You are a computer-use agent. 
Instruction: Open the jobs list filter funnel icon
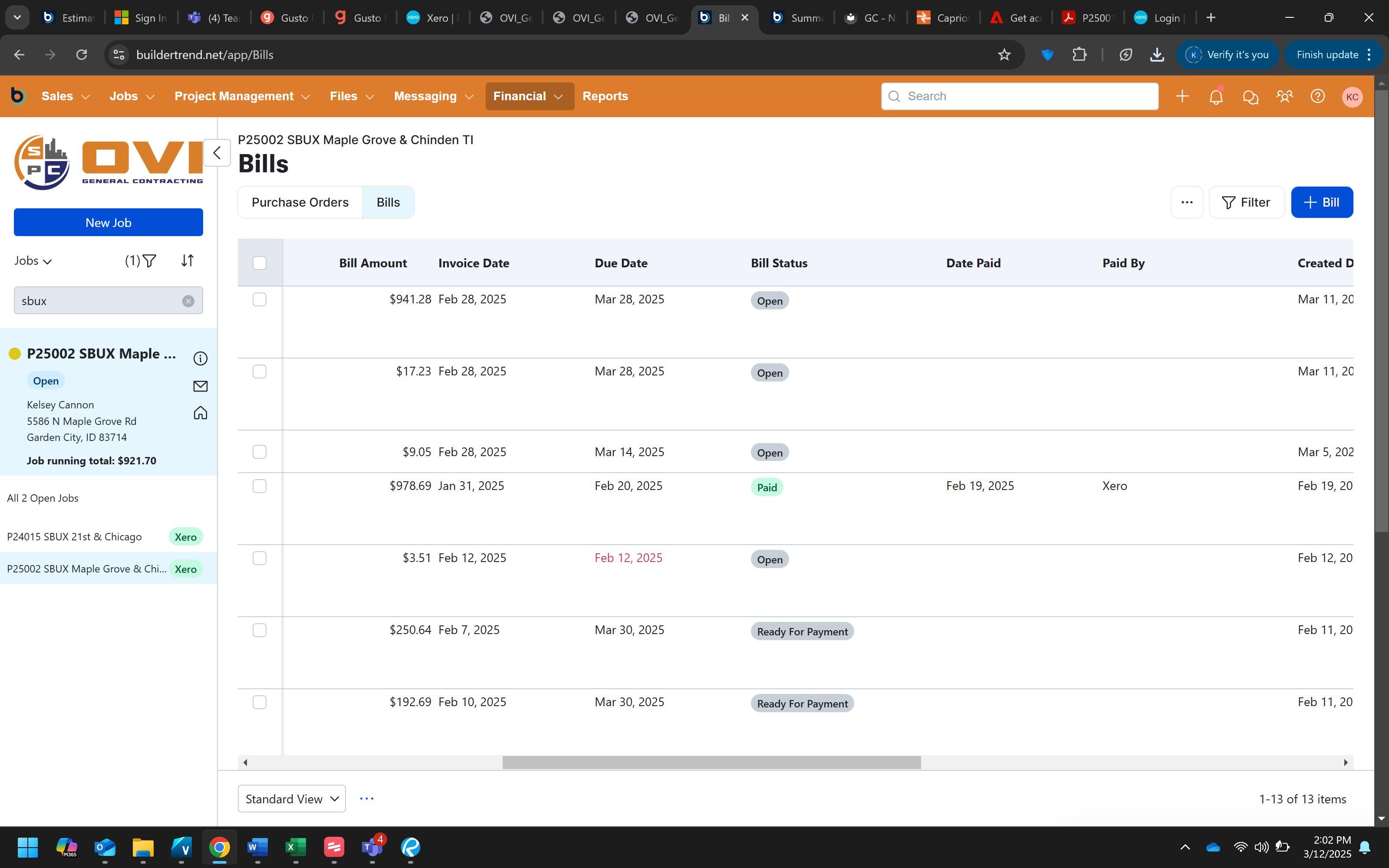(149, 261)
